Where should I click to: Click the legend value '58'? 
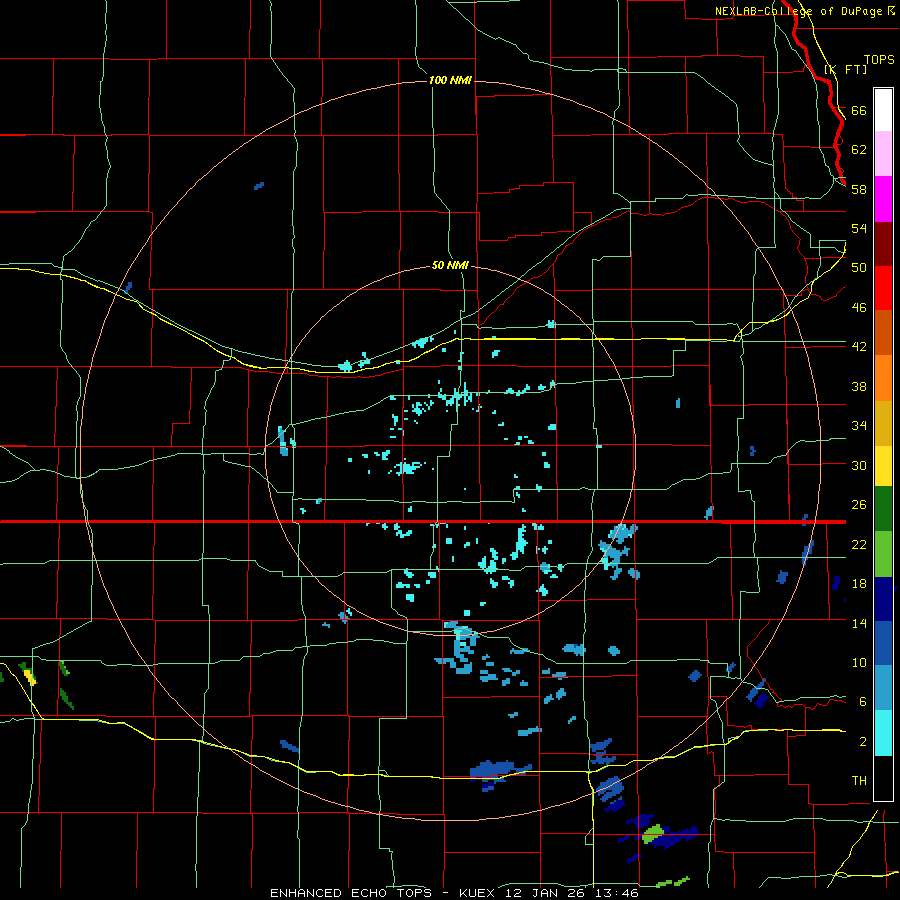859,189
